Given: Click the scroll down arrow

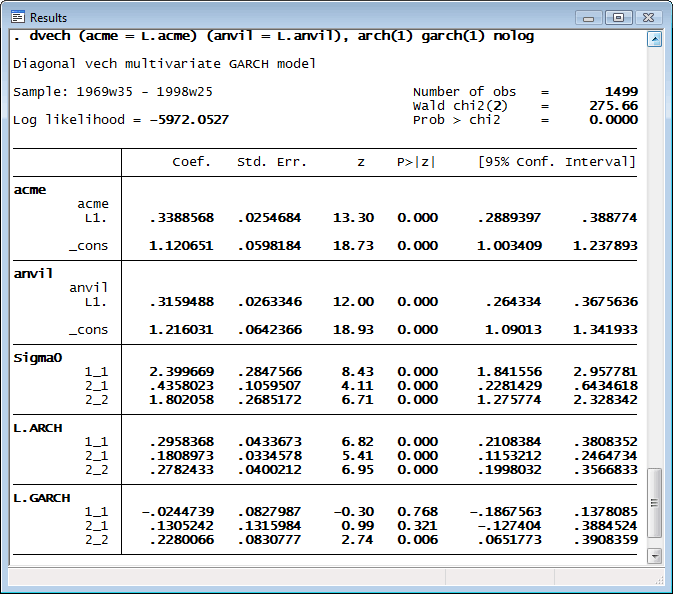Looking at the screenshot, I should (655, 555).
